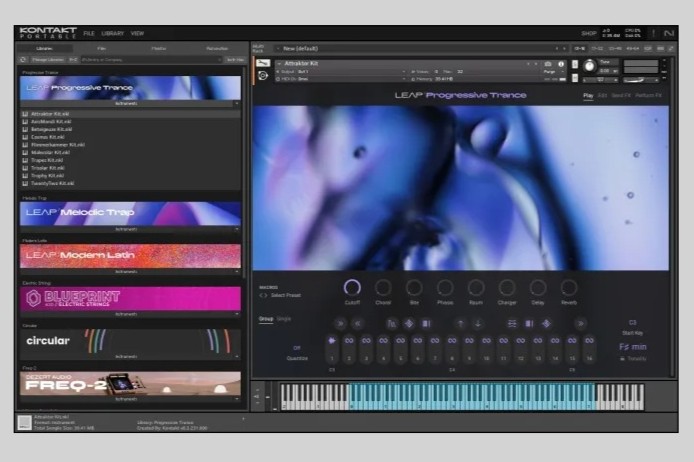Click the Find library or company search field
694x462 pixels.
click(x=151, y=59)
